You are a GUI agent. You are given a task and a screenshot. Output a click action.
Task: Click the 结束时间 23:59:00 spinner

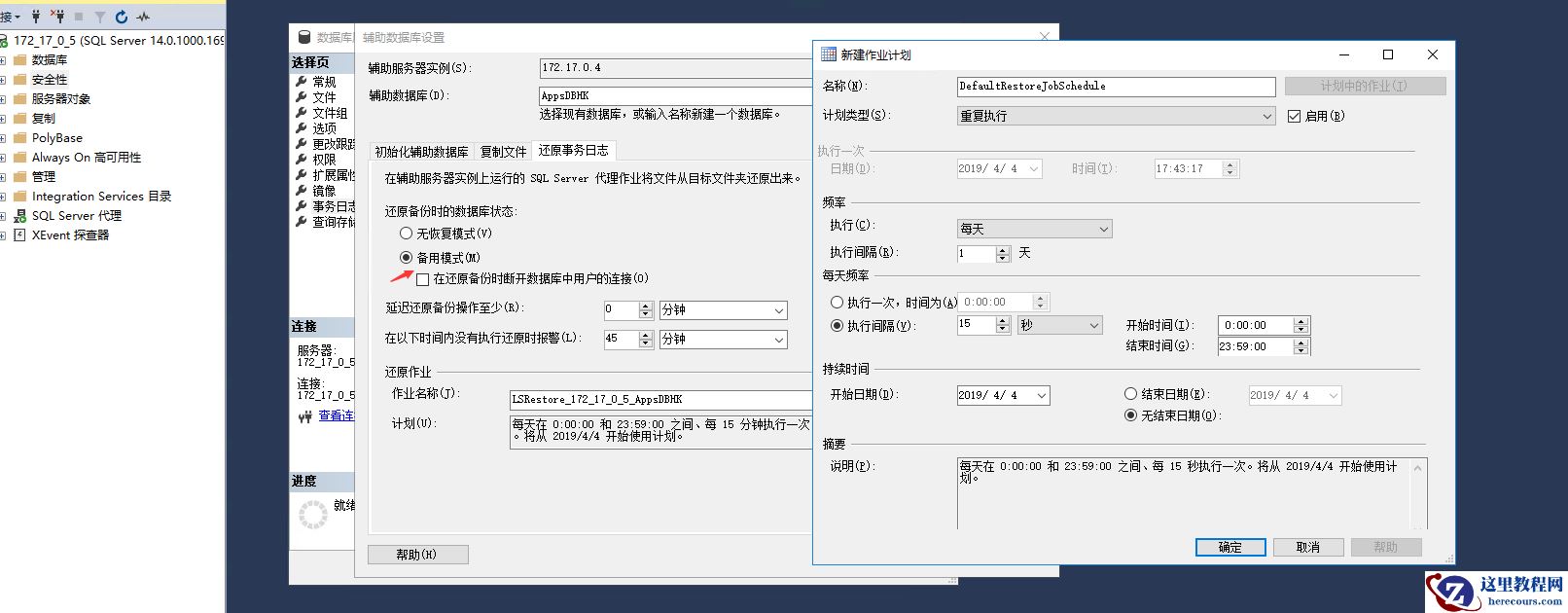tap(1301, 346)
